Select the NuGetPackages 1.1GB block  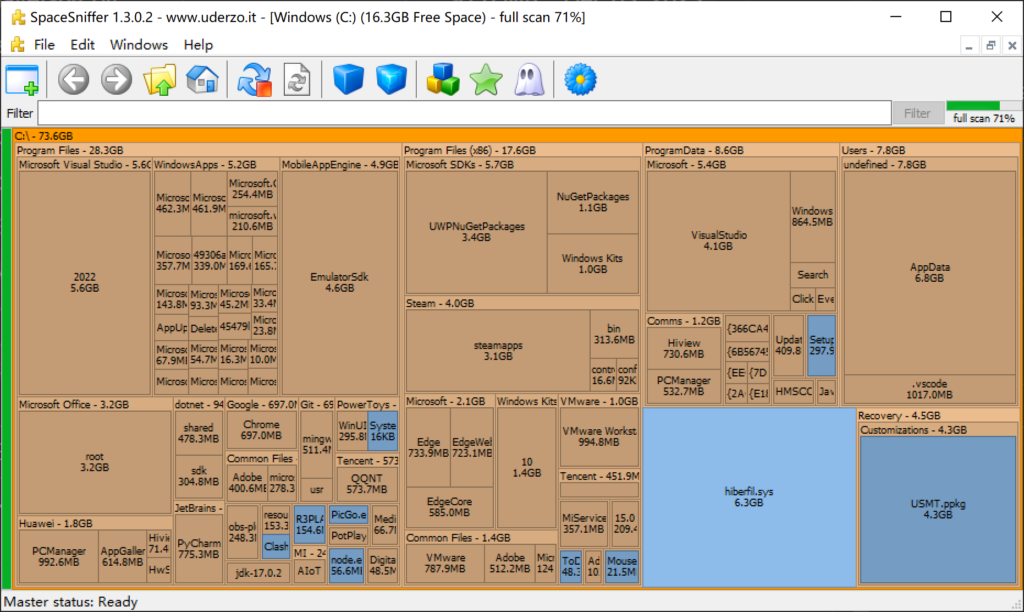click(x=593, y=202)
